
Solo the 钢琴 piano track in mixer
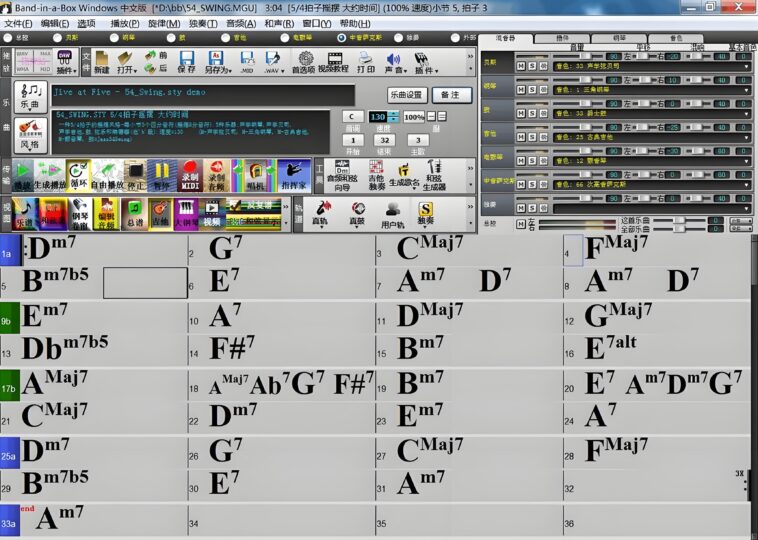click(x=532, y=89)
